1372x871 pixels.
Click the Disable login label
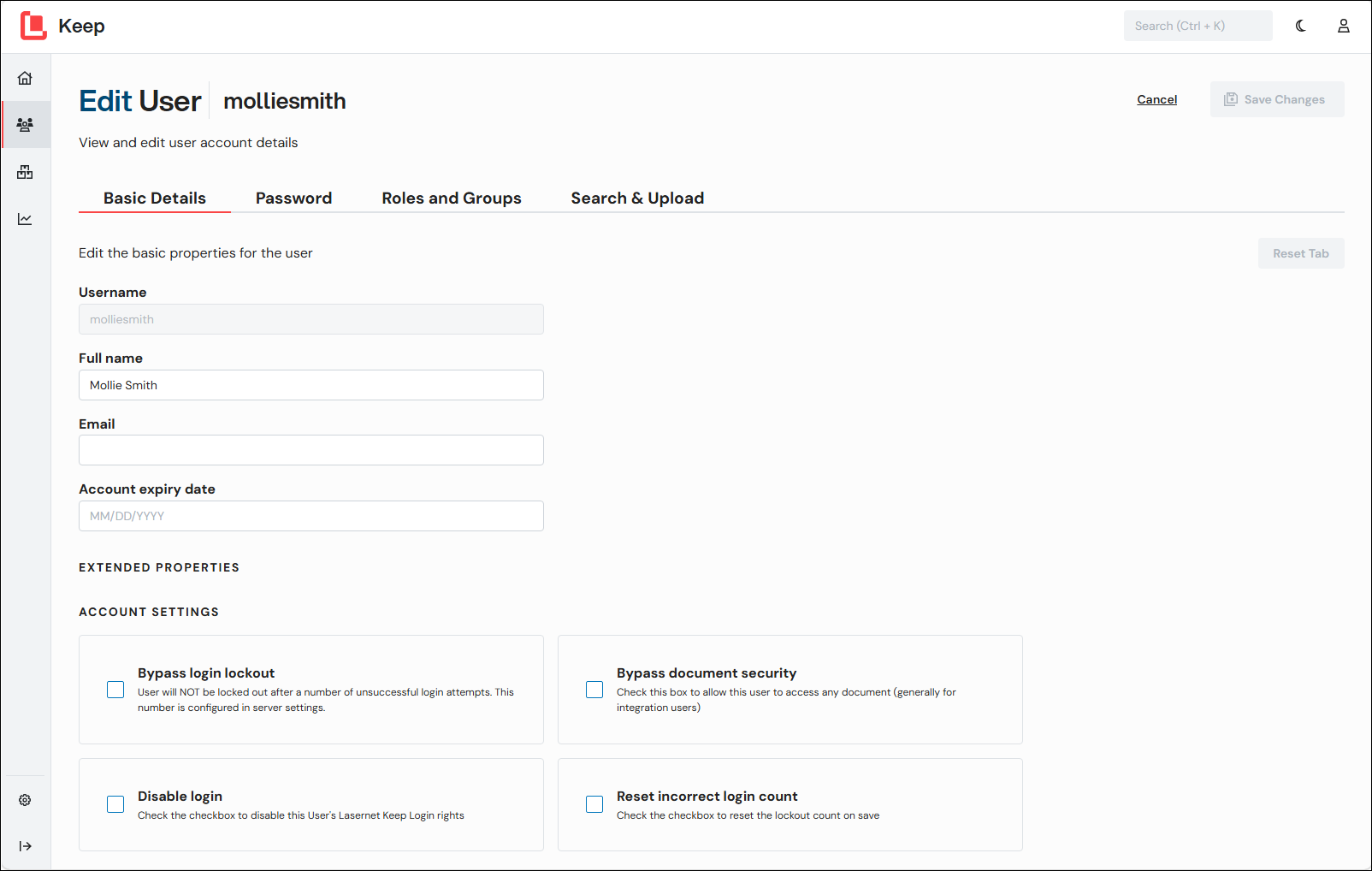[180, 797]
